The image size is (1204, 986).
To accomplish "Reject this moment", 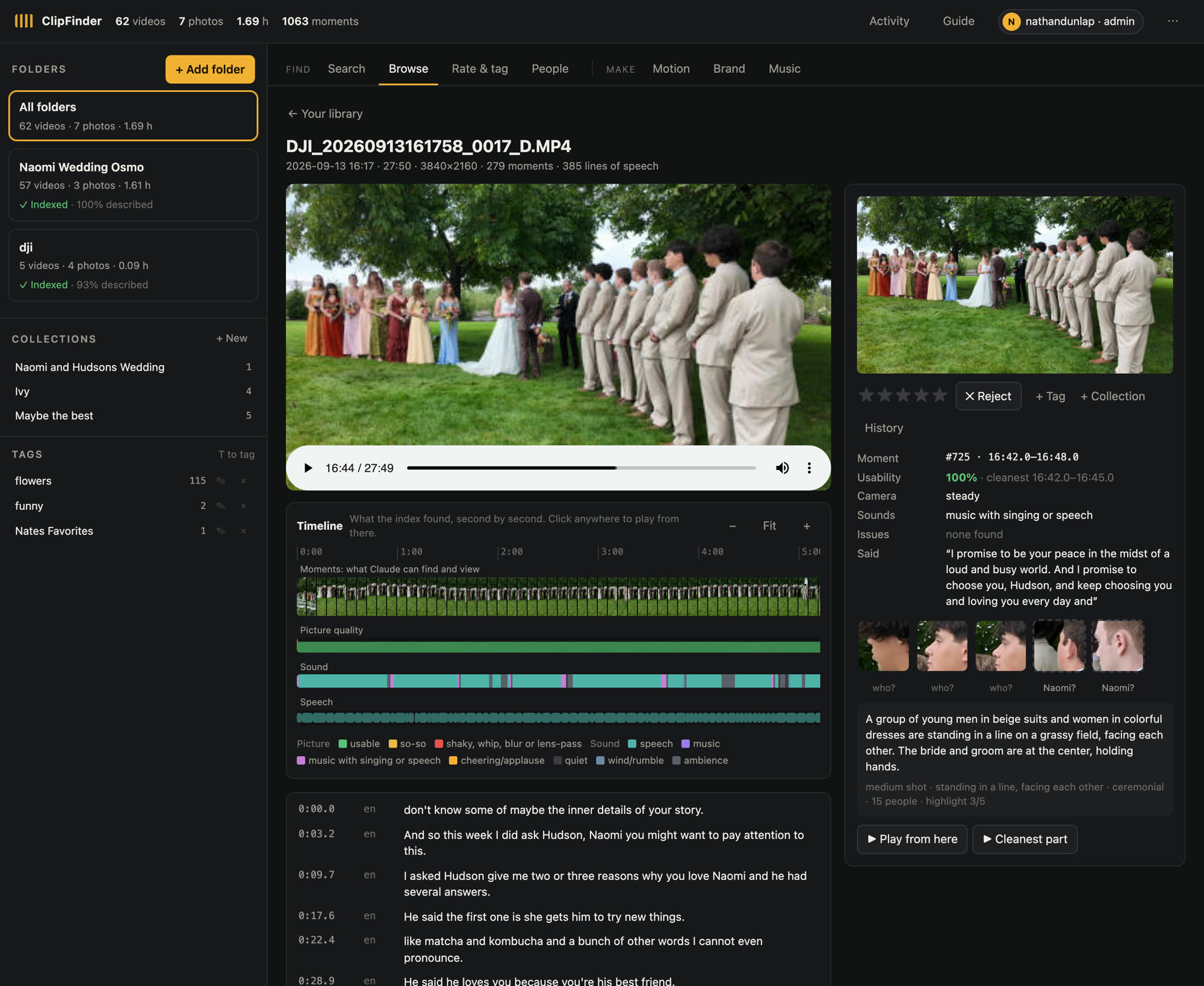I will (x=988, y=396).
